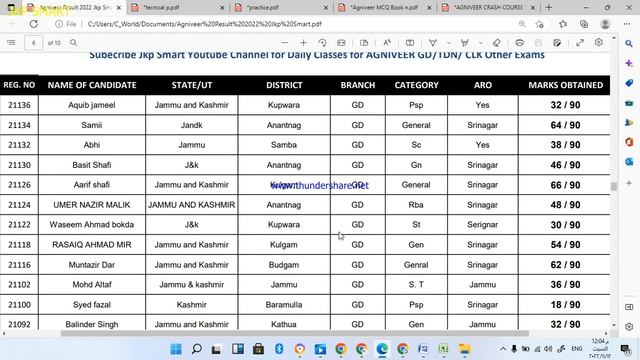Click the Muntazir Dar name cell
640x360 pixels.
click(92, 265)
